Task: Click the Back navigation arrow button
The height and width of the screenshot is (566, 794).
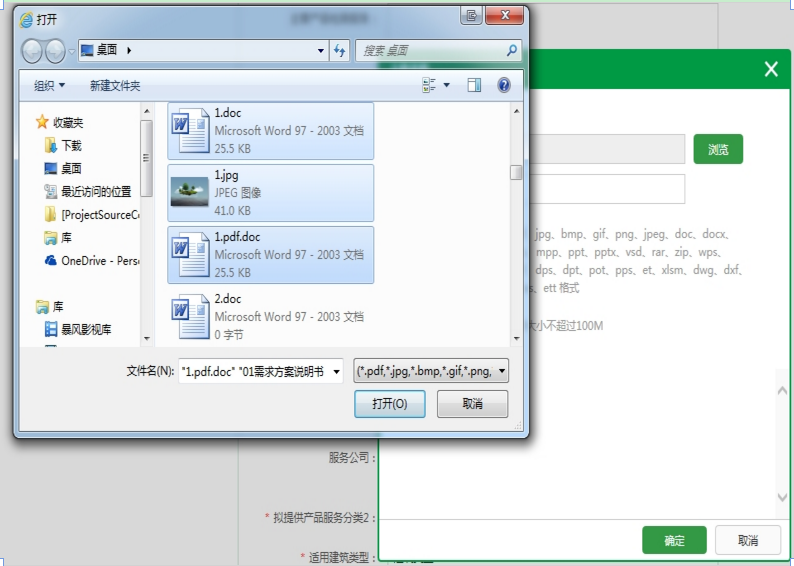Action: coord(32,51)
